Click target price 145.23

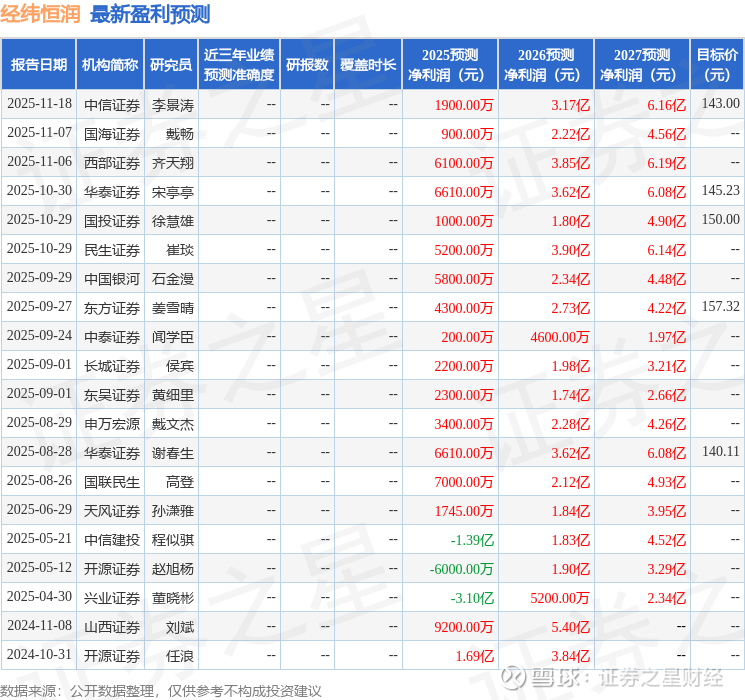point(721,190)
